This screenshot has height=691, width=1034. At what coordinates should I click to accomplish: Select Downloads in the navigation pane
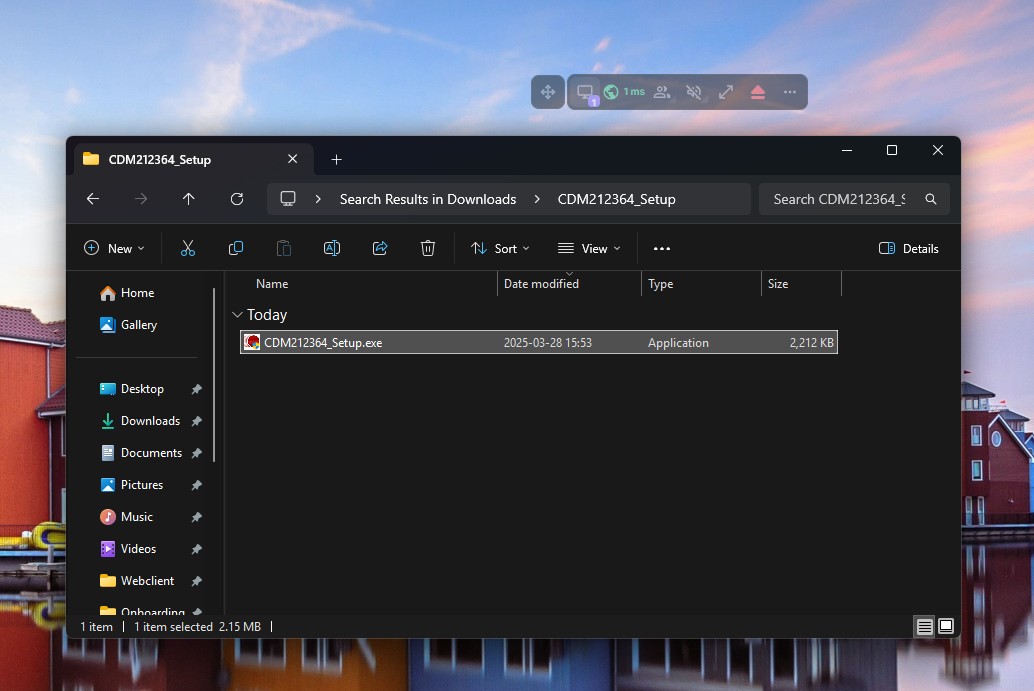pyautogui.click(x=150, y=421)
